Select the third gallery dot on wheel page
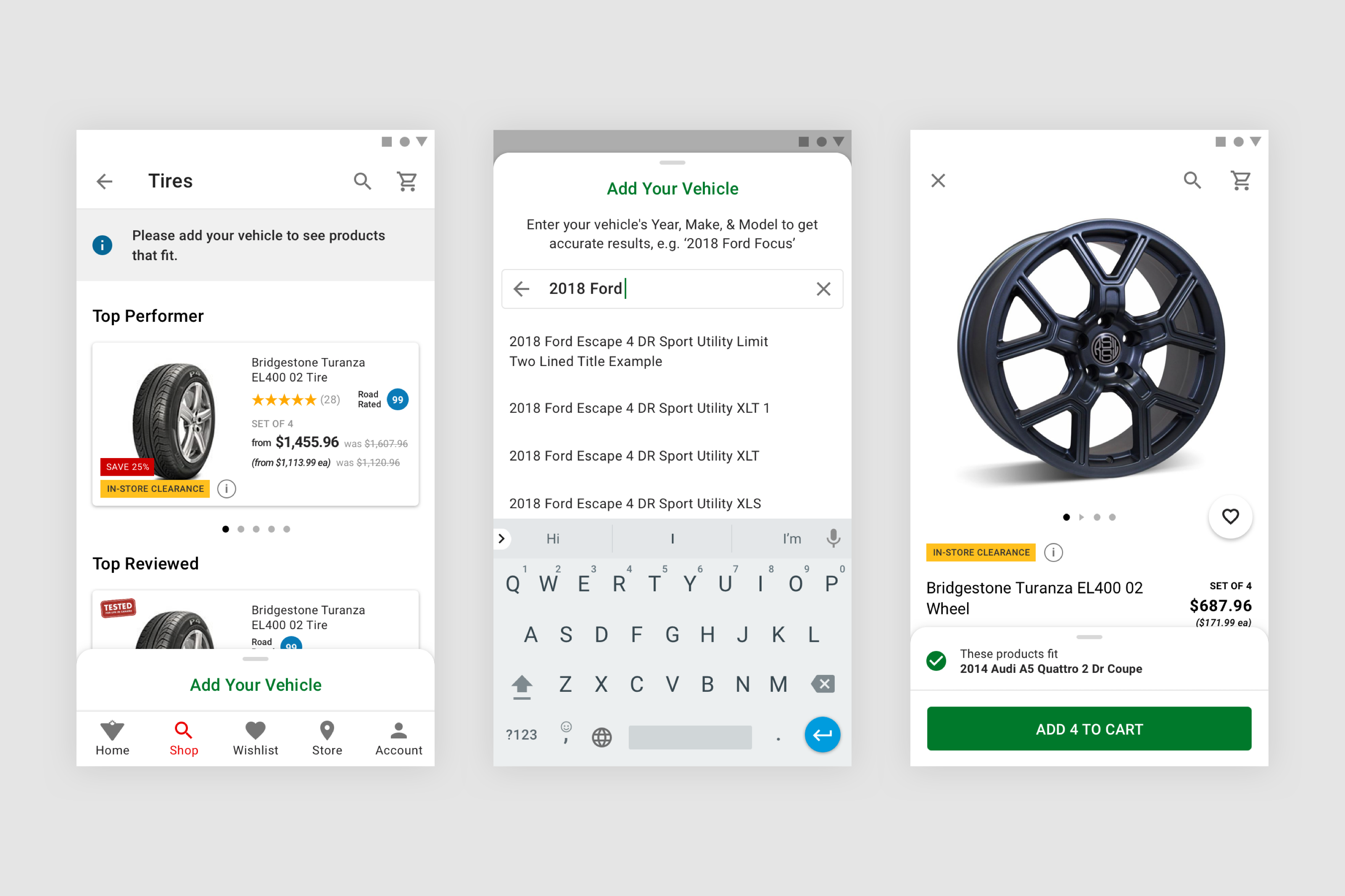1345x896 pixels. [1097, 517]
